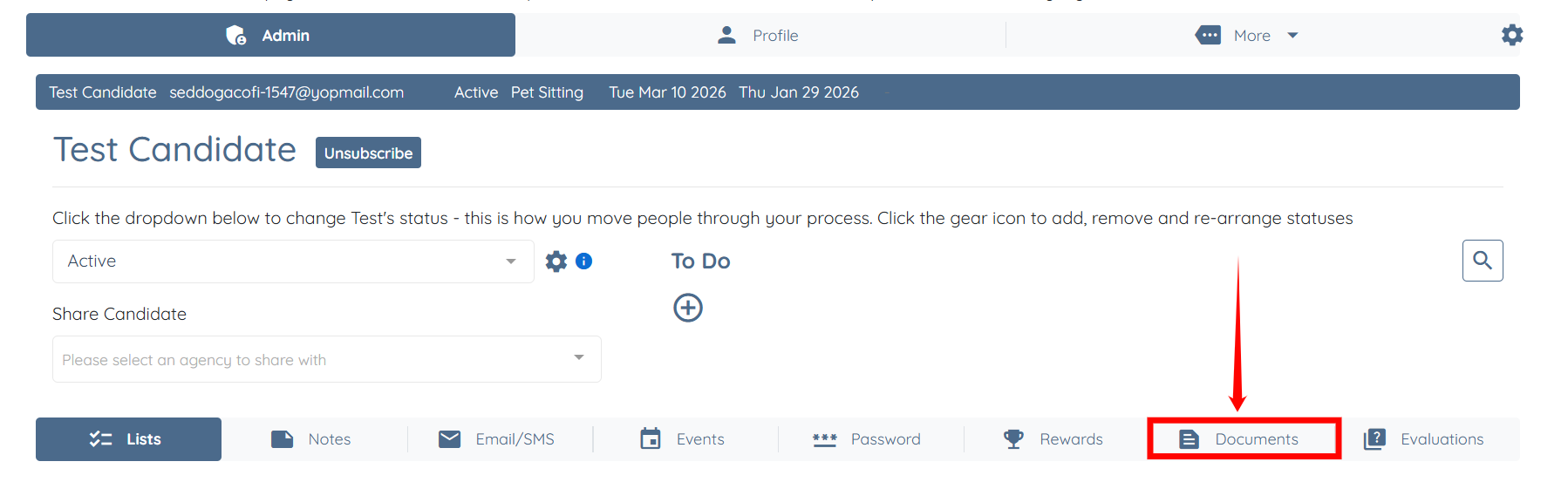This screenshot has width=1568, height=482.
Task: Click the blue status info icon
Action: point(584,261)
